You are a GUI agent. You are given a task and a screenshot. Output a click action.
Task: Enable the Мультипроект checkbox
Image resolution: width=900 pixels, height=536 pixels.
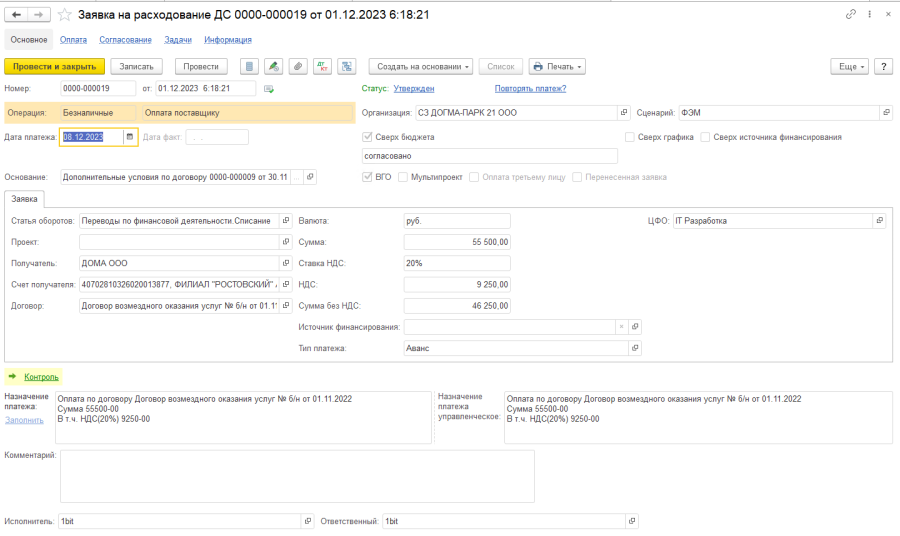[402, 177]
